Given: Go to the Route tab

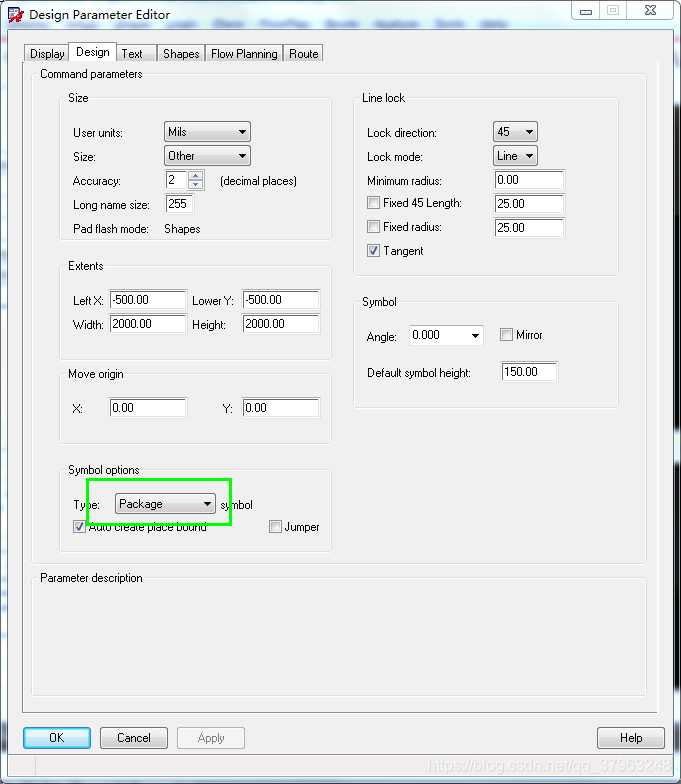Looking at the screenshot, I should 304,54.
